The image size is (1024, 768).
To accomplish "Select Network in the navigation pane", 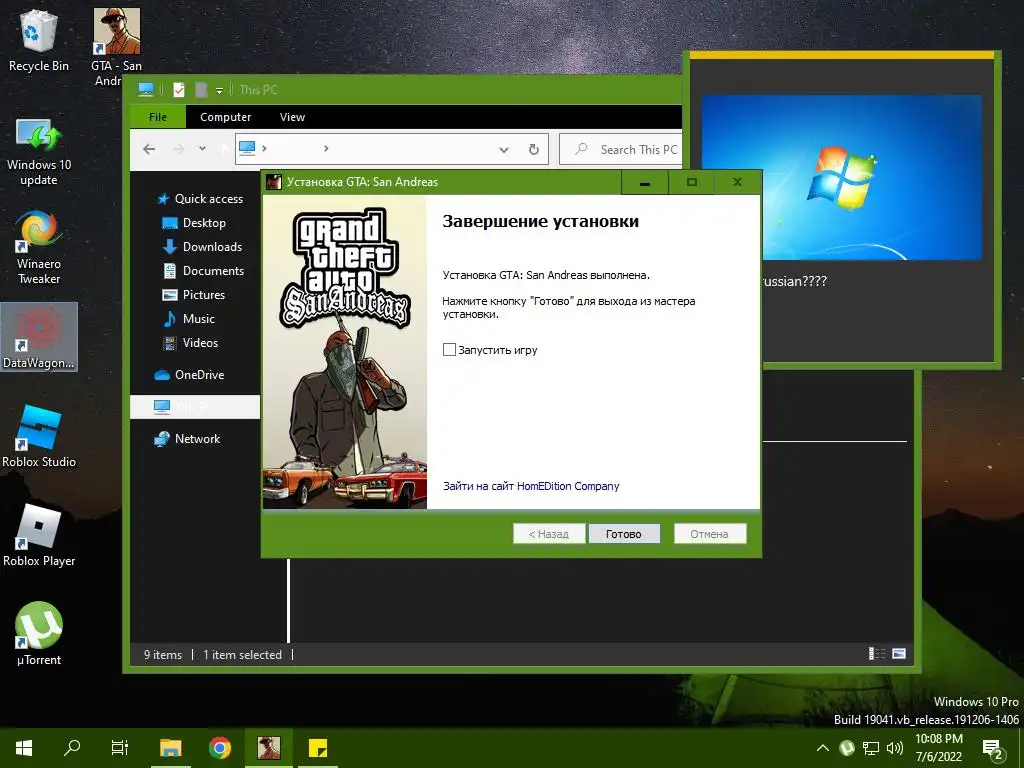I will pyautogui.click(x=187, y=439).
